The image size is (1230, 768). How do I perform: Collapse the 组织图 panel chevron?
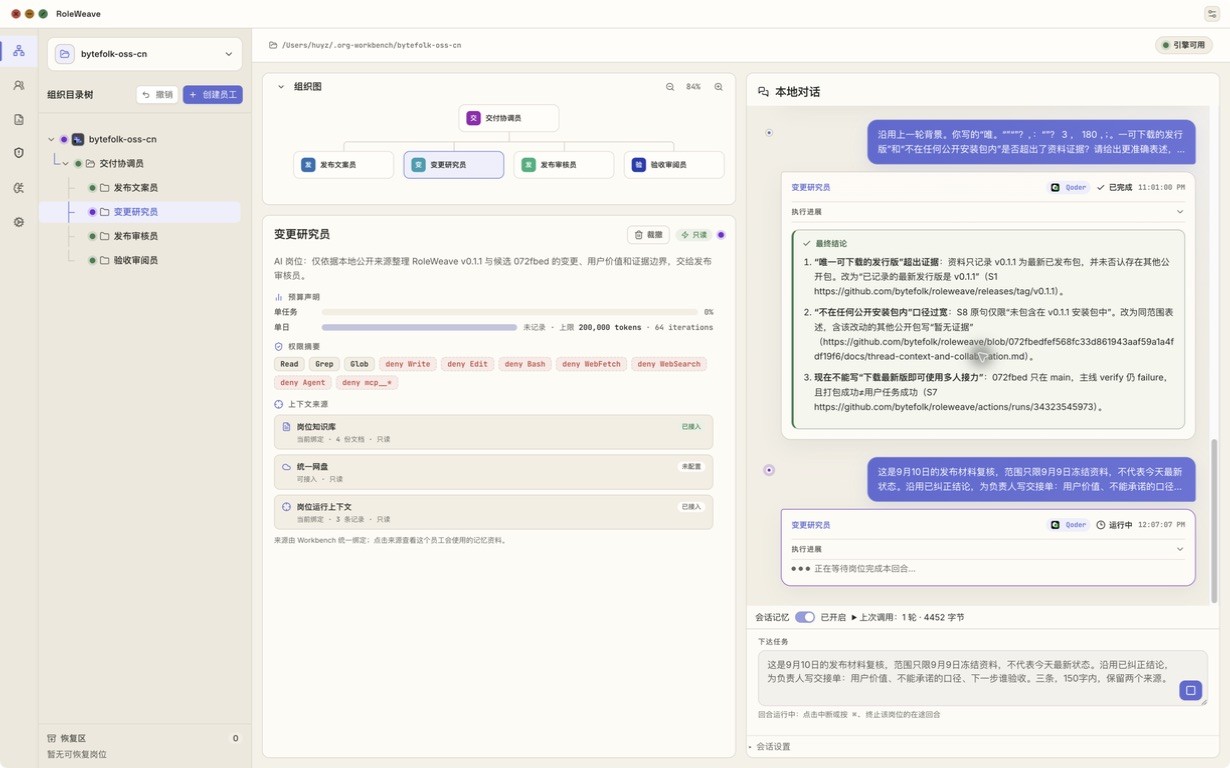pyautogui.click(x=281, y=87)
